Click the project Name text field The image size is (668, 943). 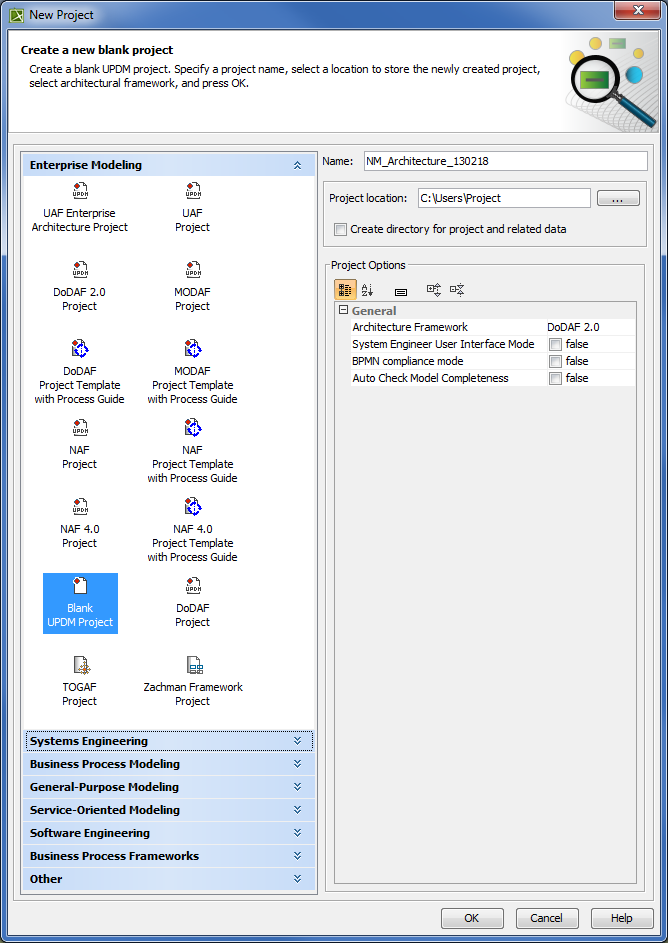click(505, 161)
